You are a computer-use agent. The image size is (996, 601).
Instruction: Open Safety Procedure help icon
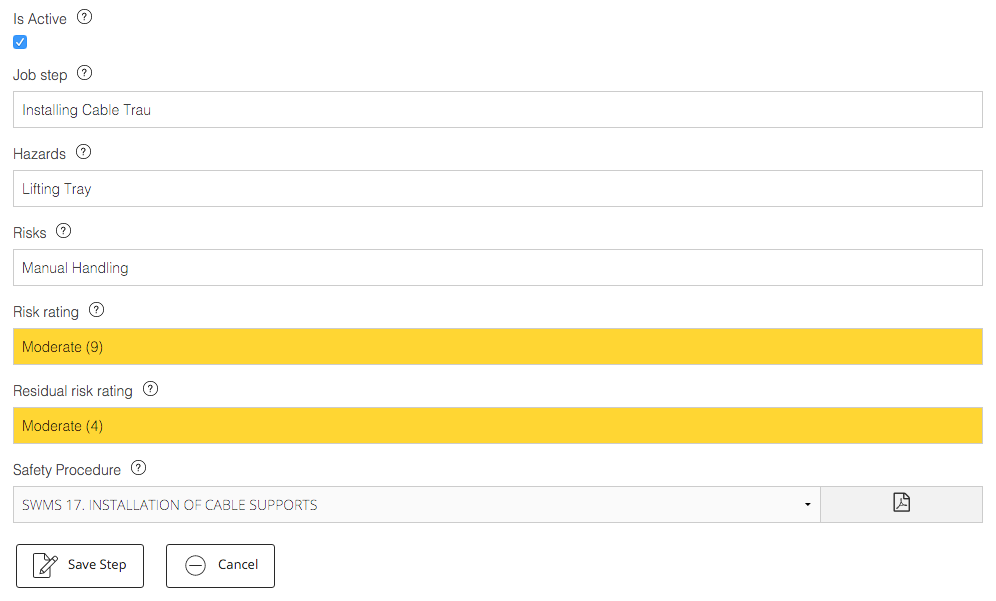(x=138, y=468)
